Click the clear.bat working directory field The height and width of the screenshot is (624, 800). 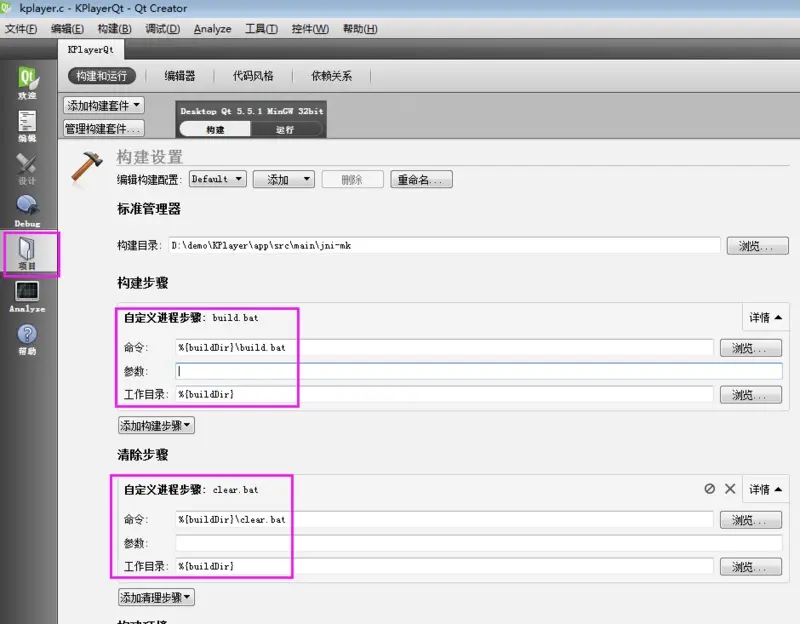coord(444,566)
